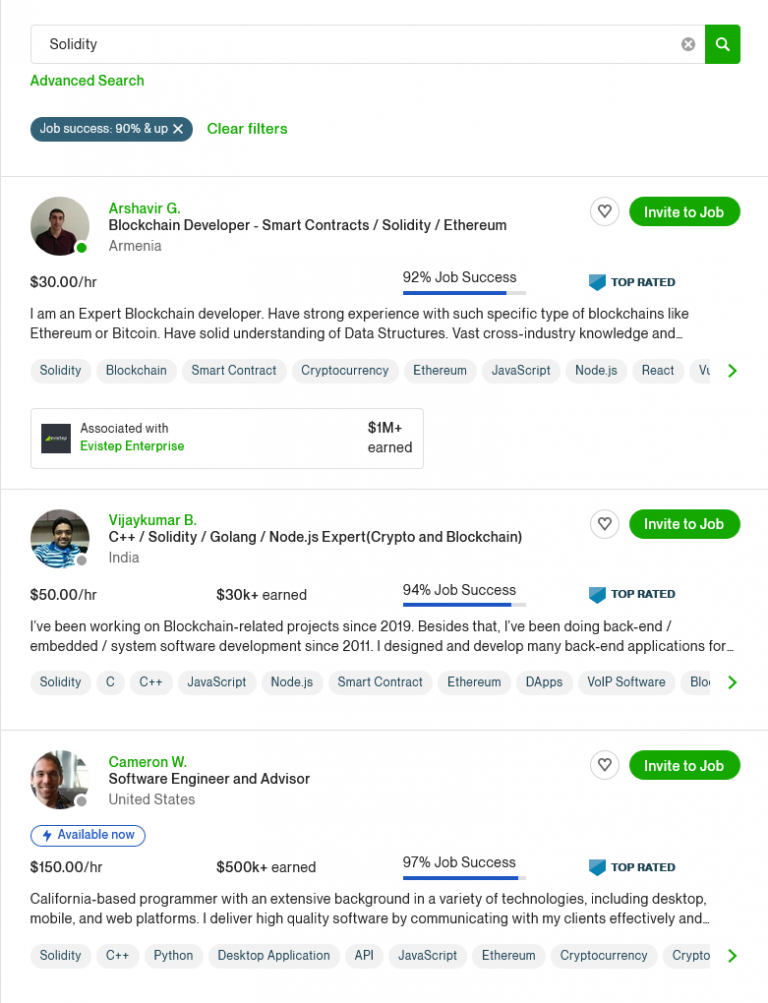Open Arshavir G. profile photo
Screen dimensions: 768x1003
pyautogui.click(x=60, y=226)
